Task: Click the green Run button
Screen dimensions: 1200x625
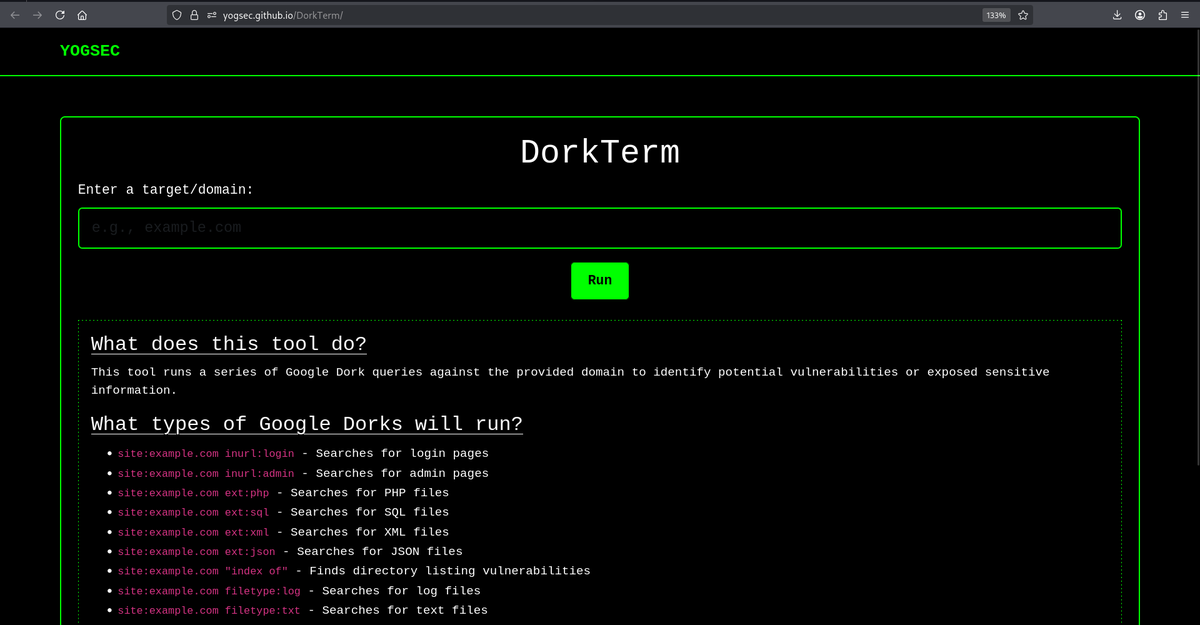Action: point(600,281)
